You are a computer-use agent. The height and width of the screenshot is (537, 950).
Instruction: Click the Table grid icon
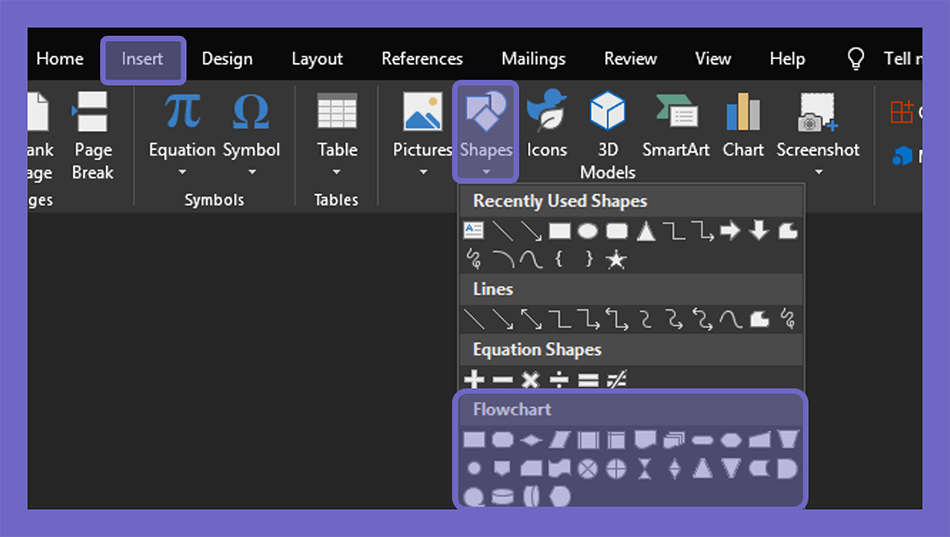[337, 111]
